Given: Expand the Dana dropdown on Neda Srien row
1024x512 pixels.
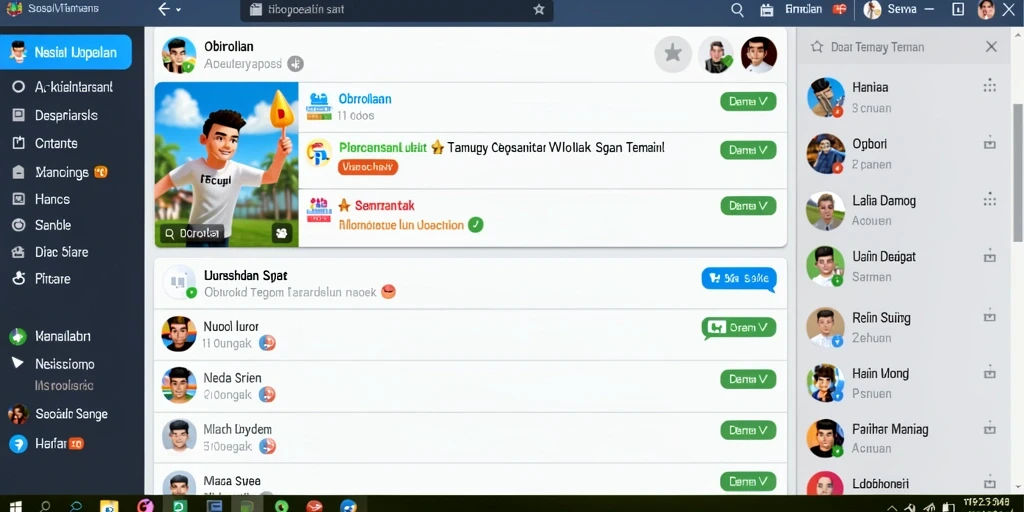Looking at the screenshot, I should point(748,379).
